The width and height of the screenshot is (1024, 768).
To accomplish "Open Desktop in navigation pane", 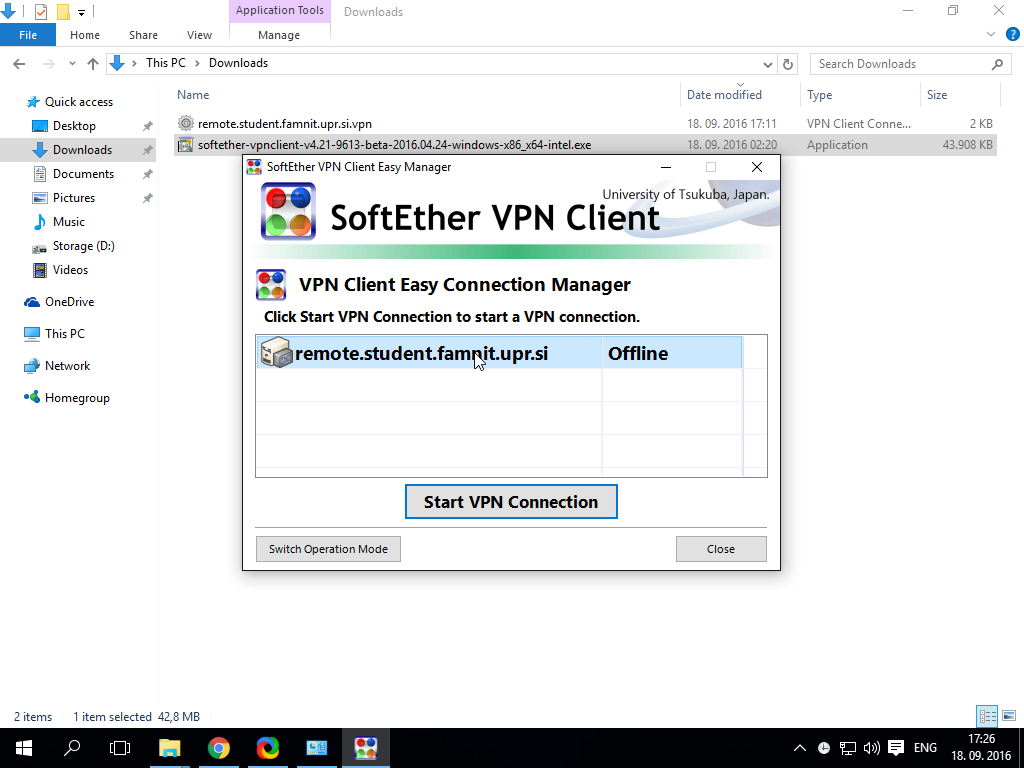I will [74, 126].
